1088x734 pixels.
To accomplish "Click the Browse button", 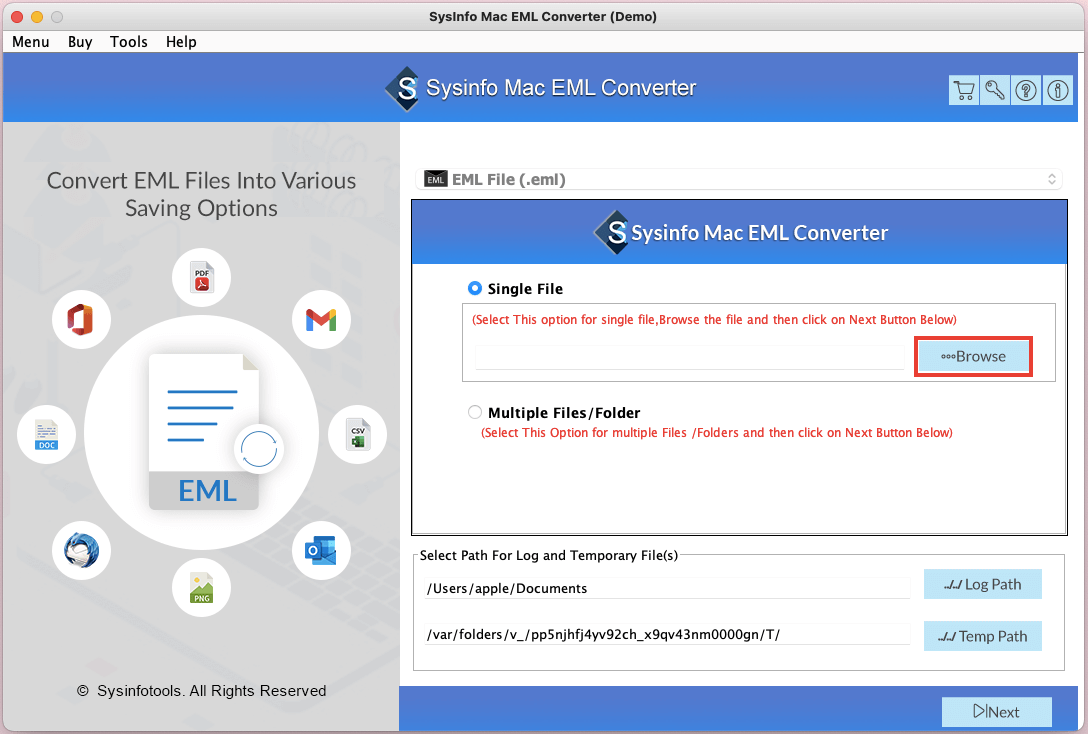I will click(x=973, y=357).
